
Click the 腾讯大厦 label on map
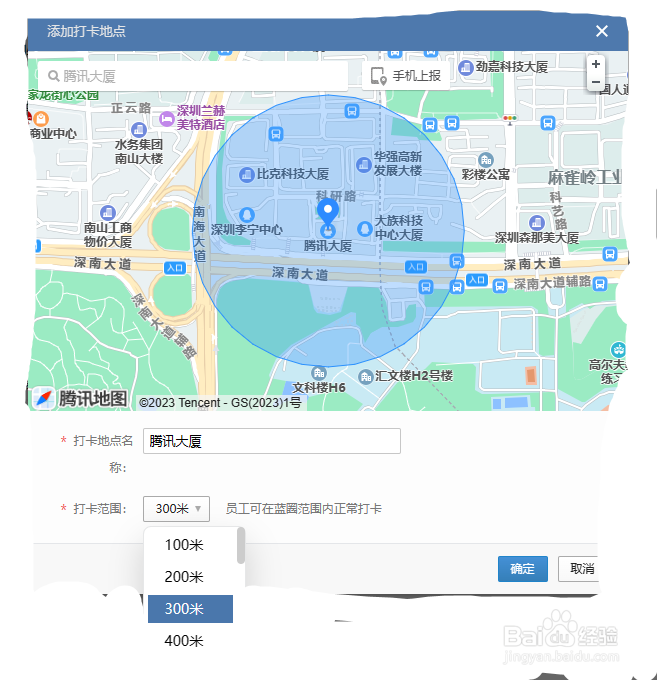(327, 246)
